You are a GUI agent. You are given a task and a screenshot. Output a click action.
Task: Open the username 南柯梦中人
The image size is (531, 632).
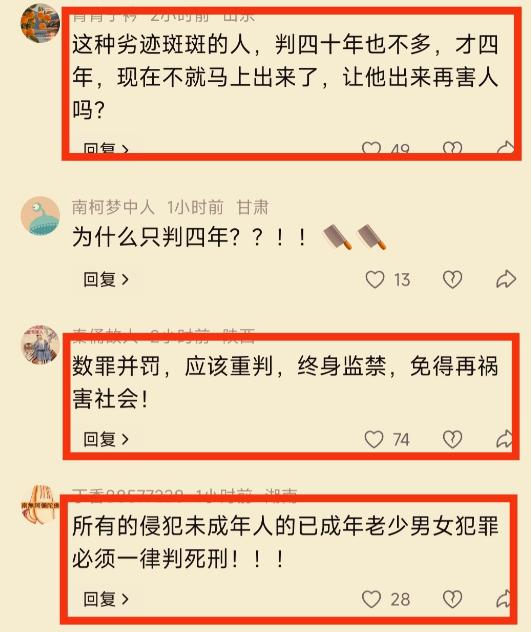113,207
